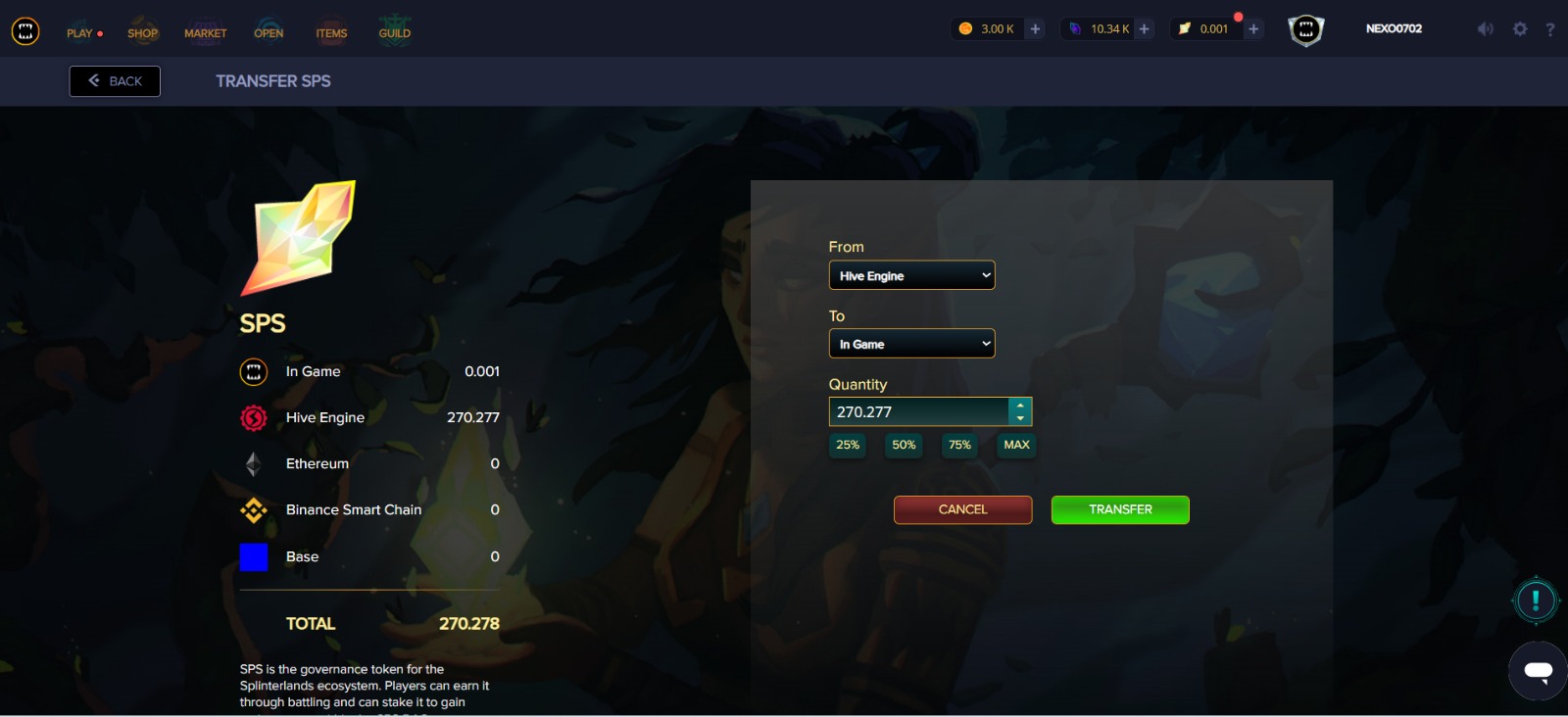Confirm with the green Transfer button
Screen dimensions: 1568x717
click(1120, 509)
